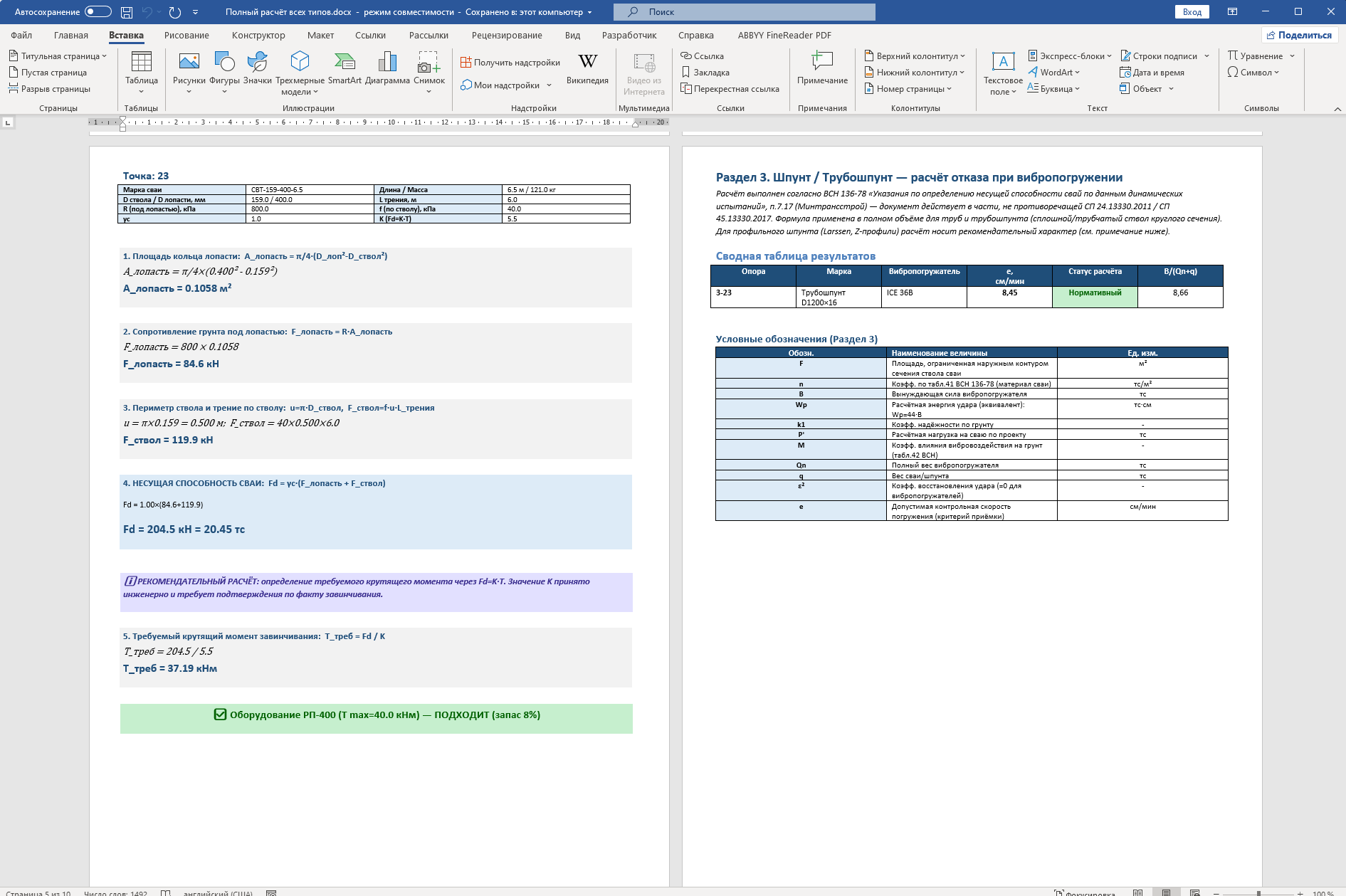
Task: Click the Undo arrow icon
Action: click(147, 12)
